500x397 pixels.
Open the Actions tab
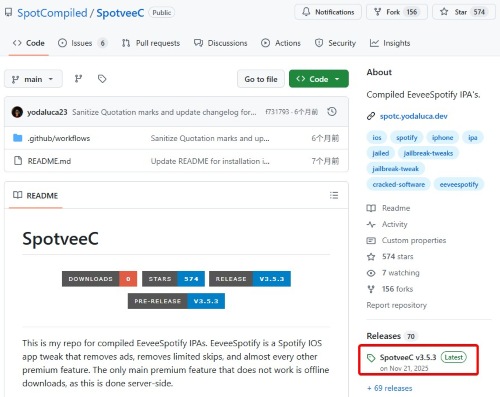(281, 43)
